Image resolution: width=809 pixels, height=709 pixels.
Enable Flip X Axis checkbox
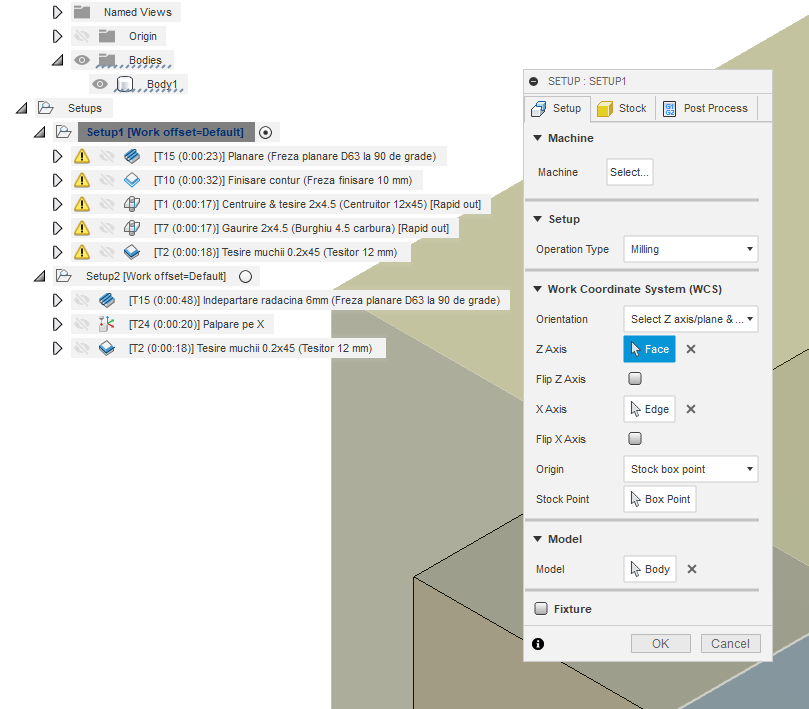[635, 439]
